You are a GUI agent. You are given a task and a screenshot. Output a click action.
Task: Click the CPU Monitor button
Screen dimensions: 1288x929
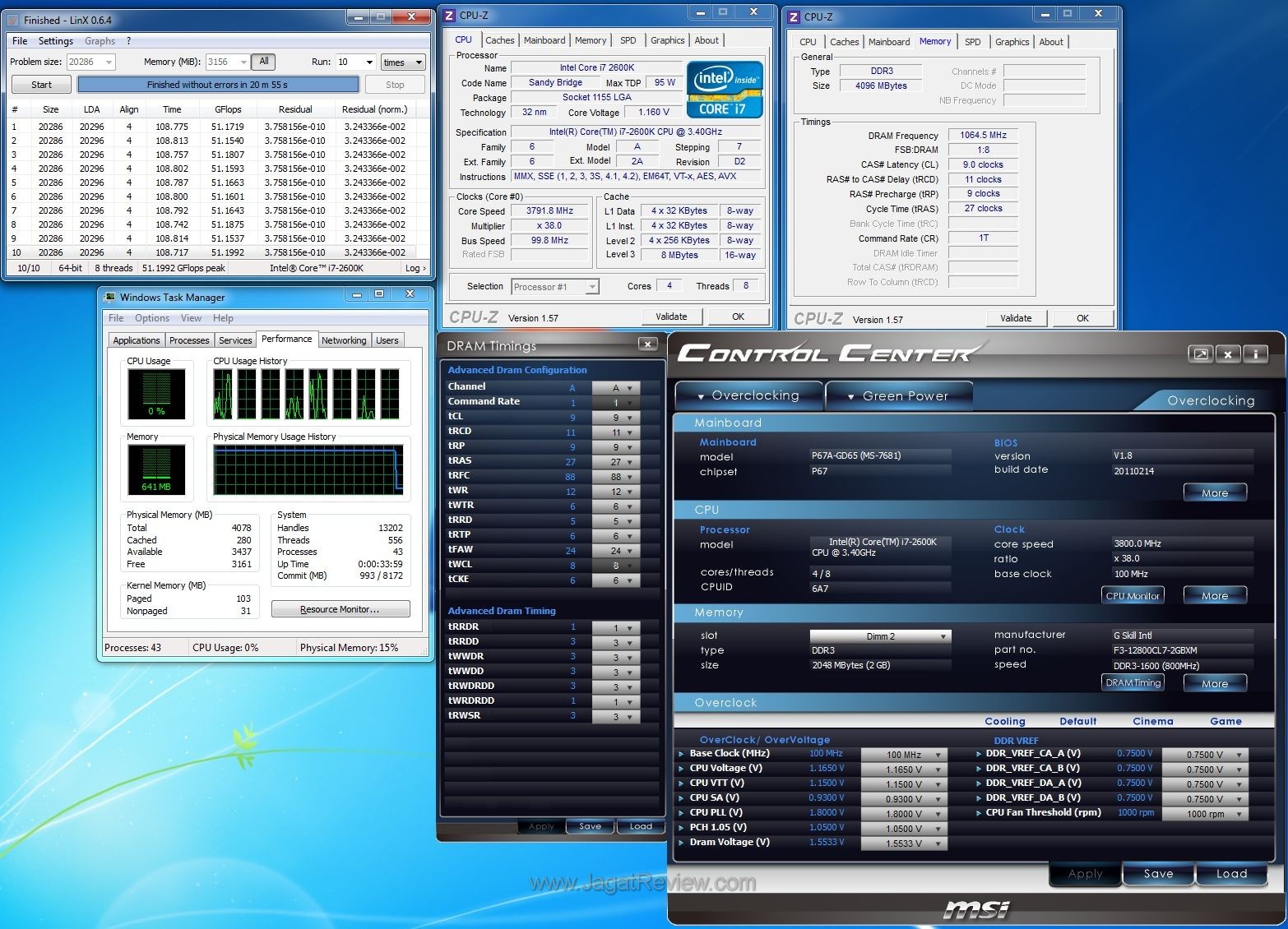1132,596
